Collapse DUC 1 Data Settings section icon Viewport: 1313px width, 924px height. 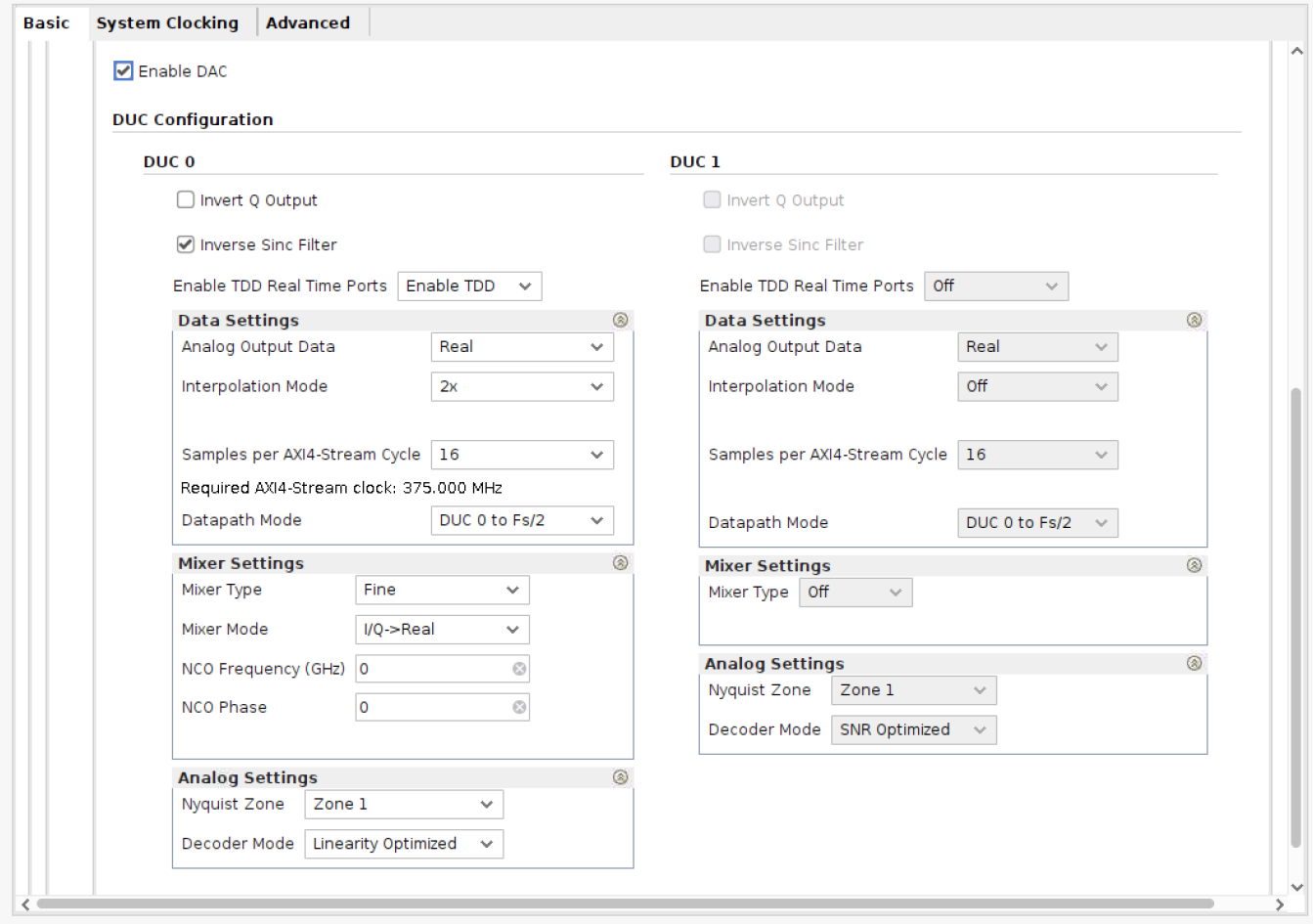click(1194, 320)
